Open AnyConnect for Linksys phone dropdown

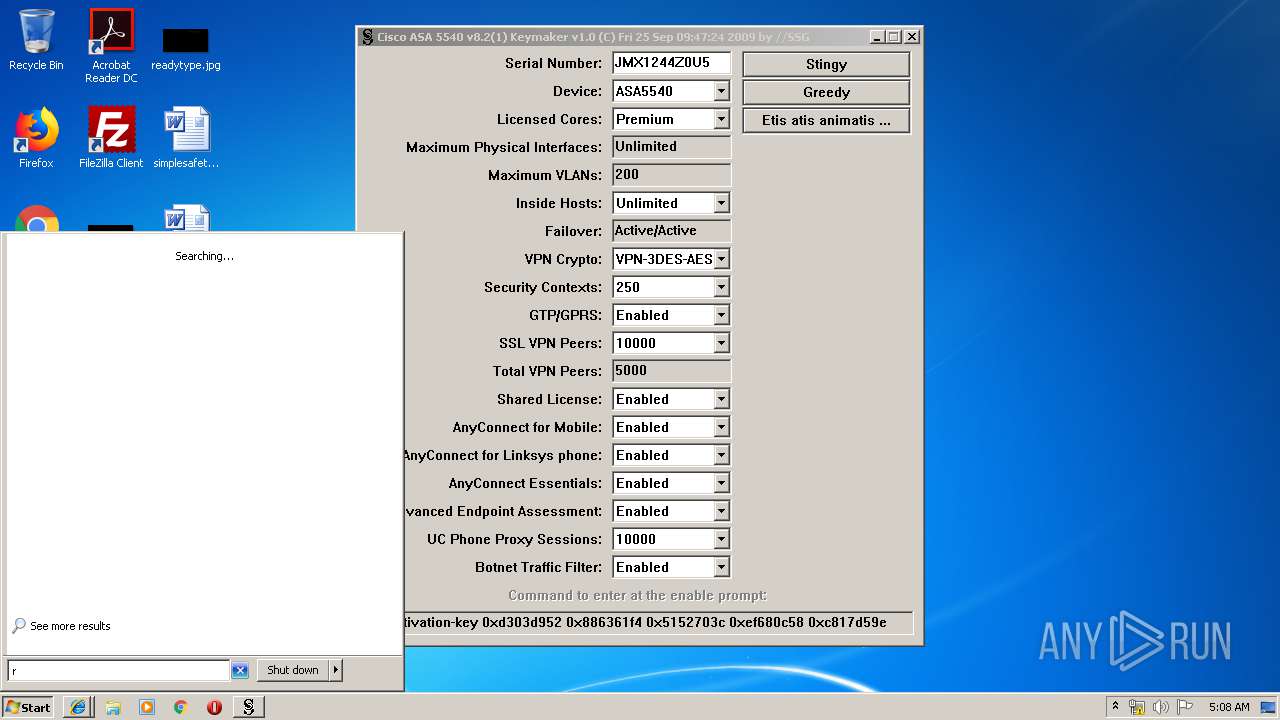(722, 455)
